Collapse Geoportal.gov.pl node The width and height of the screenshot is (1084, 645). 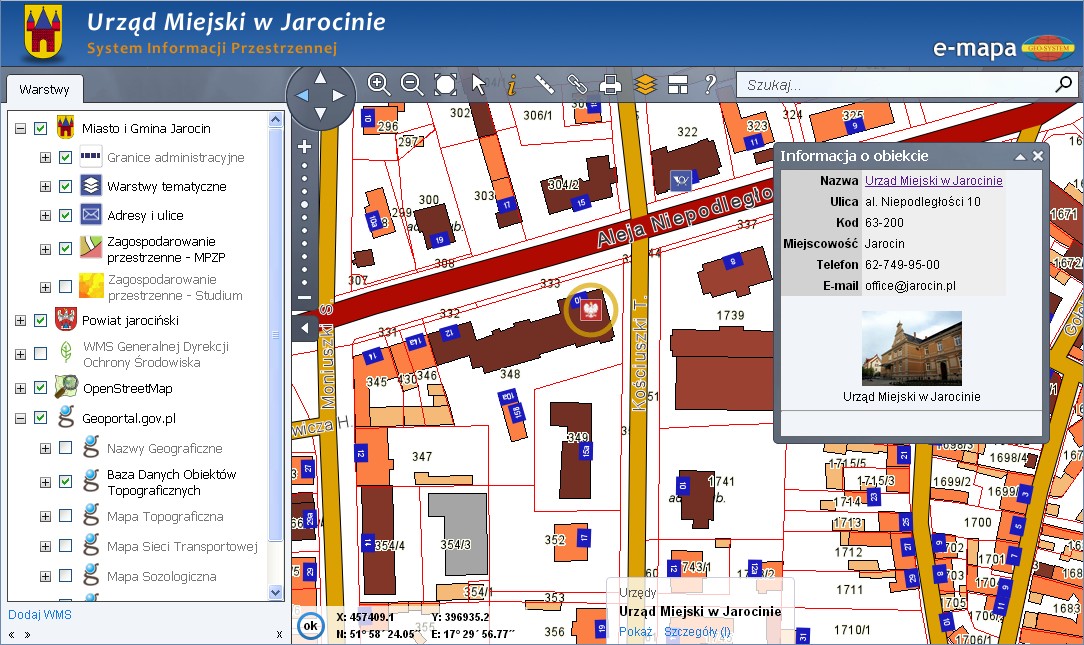click(21, 418)
